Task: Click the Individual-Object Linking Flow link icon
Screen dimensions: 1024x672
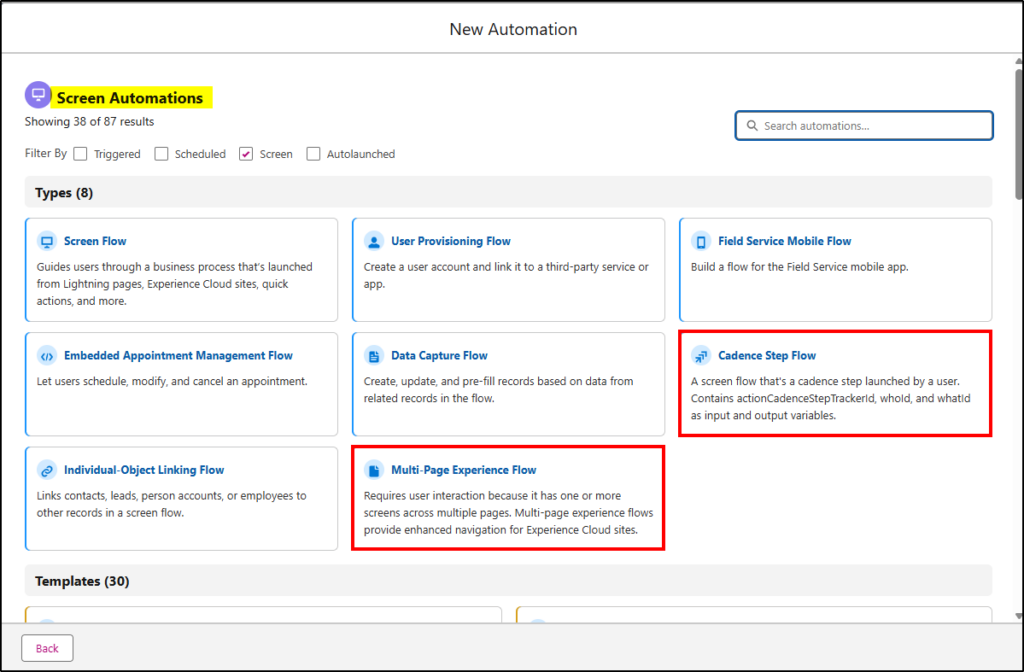Action: point(46,470)
